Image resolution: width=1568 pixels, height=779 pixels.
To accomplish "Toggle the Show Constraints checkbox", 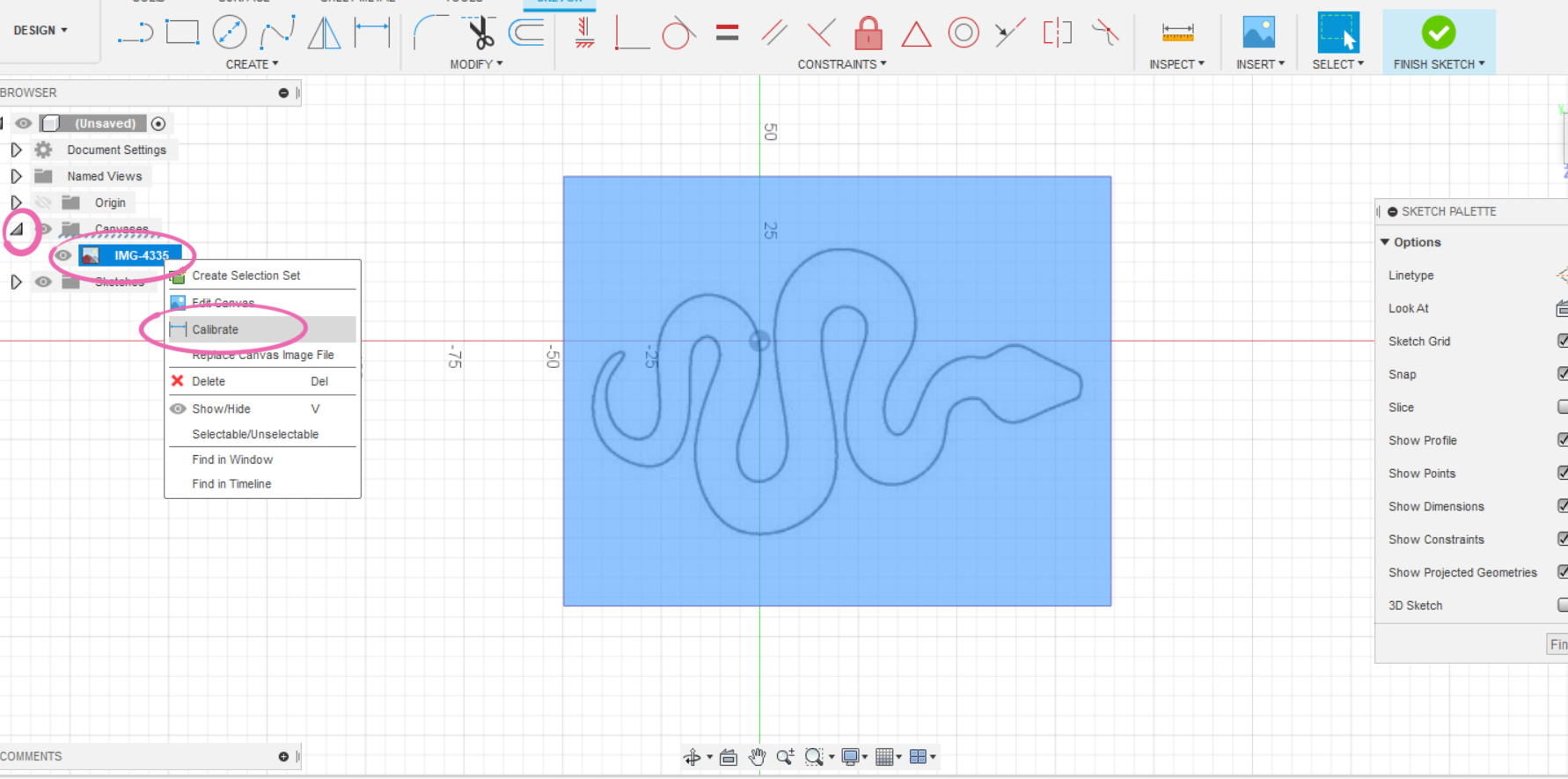I will (1563, 539).
